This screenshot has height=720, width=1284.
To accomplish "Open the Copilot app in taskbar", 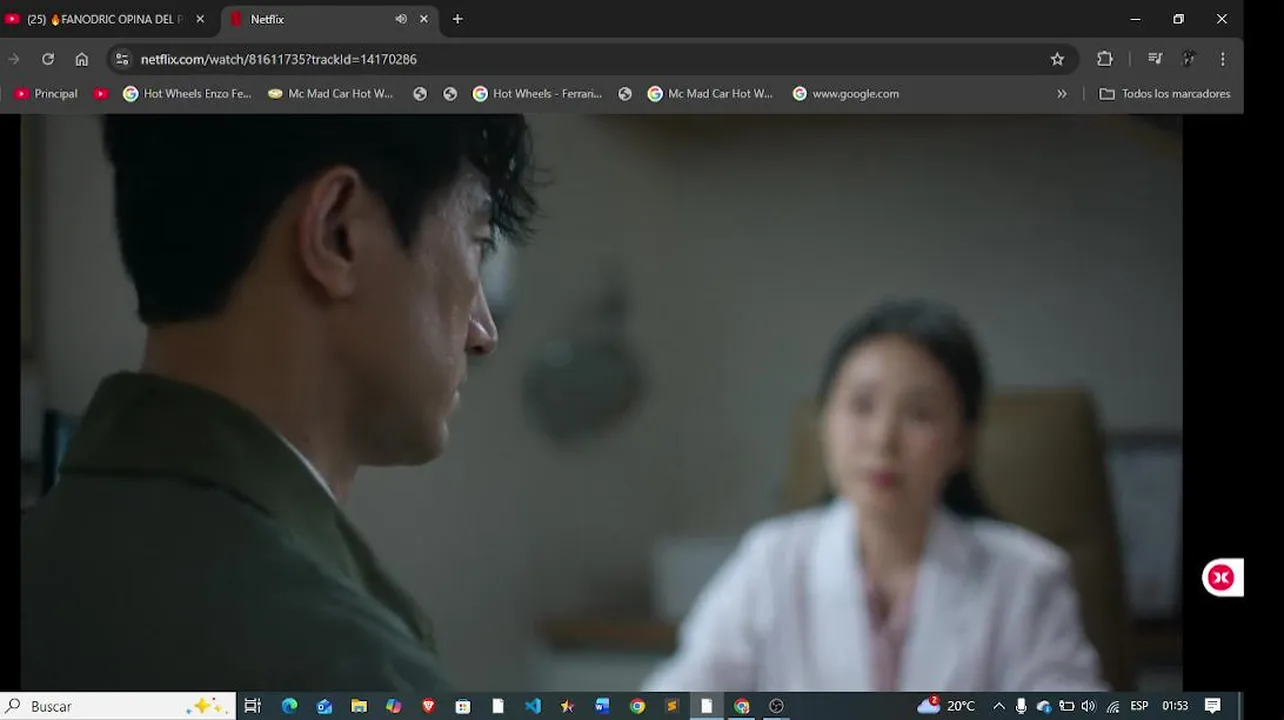I will coord(394,706).
